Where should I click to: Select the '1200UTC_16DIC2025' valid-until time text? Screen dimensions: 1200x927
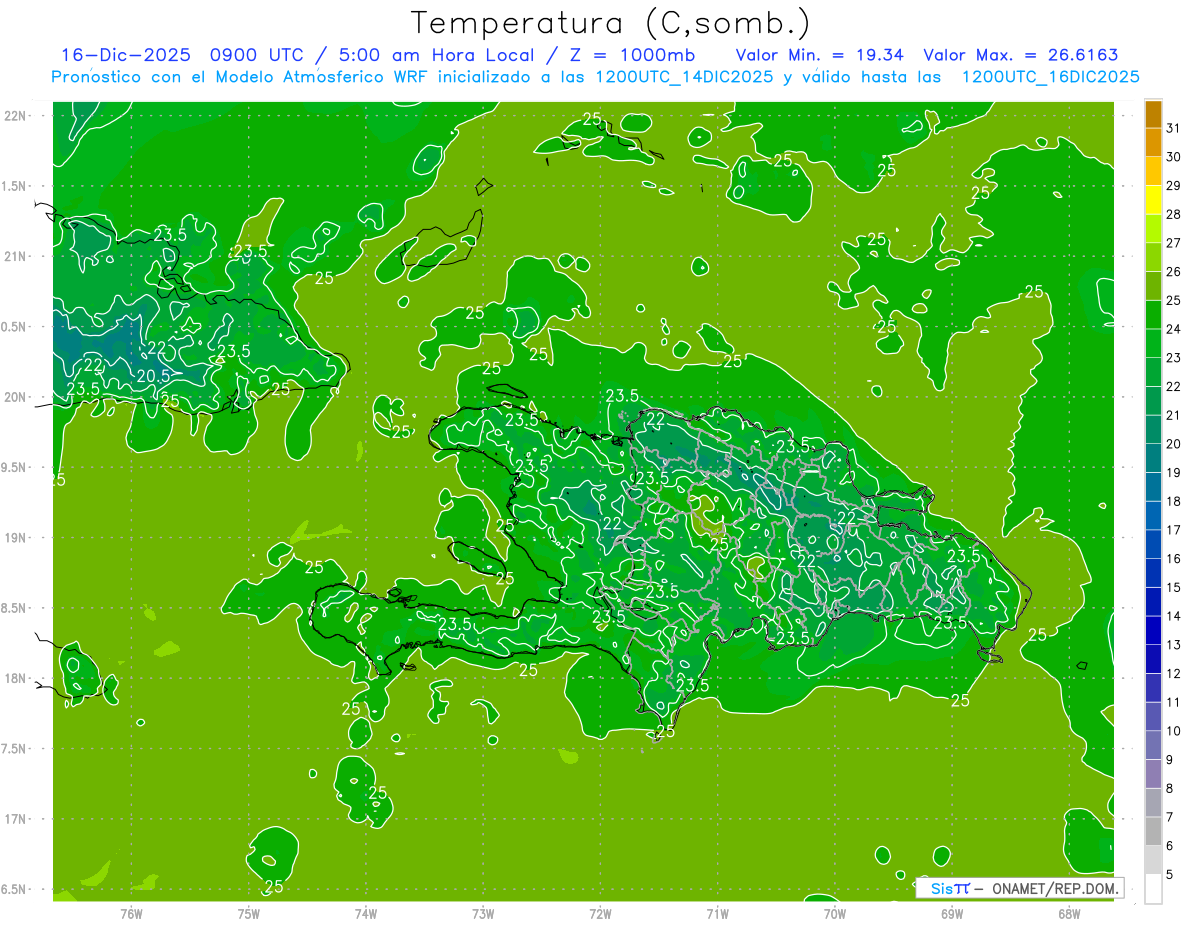[1050, 77]
